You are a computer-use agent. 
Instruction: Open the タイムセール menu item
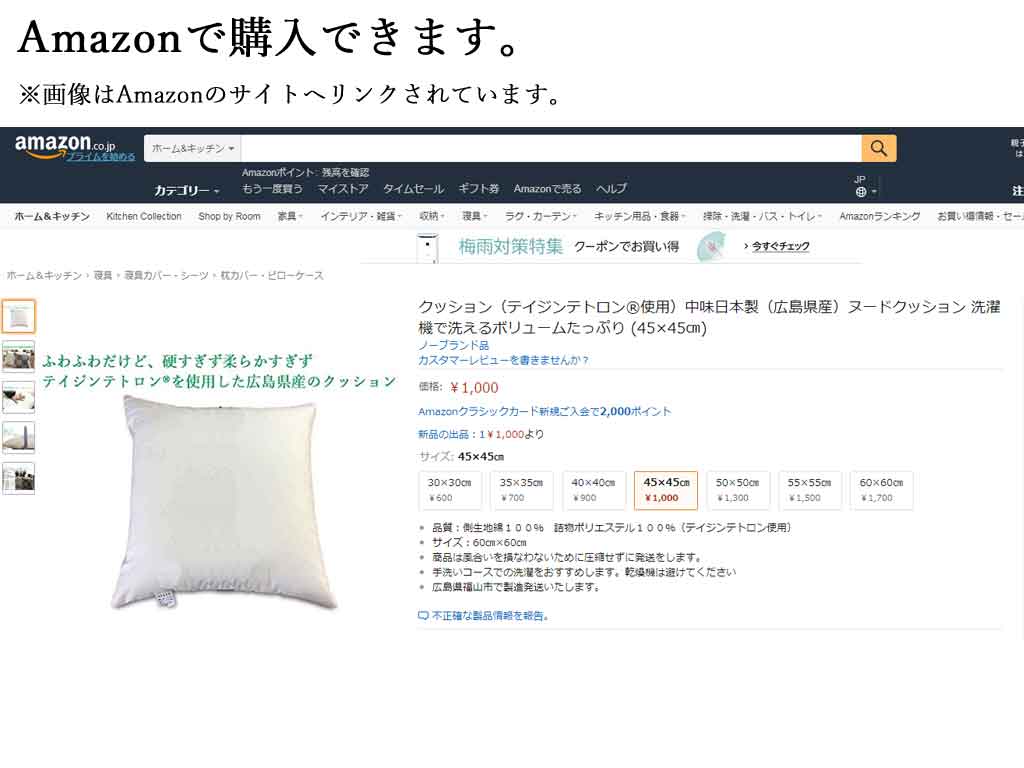click(413, 189)
